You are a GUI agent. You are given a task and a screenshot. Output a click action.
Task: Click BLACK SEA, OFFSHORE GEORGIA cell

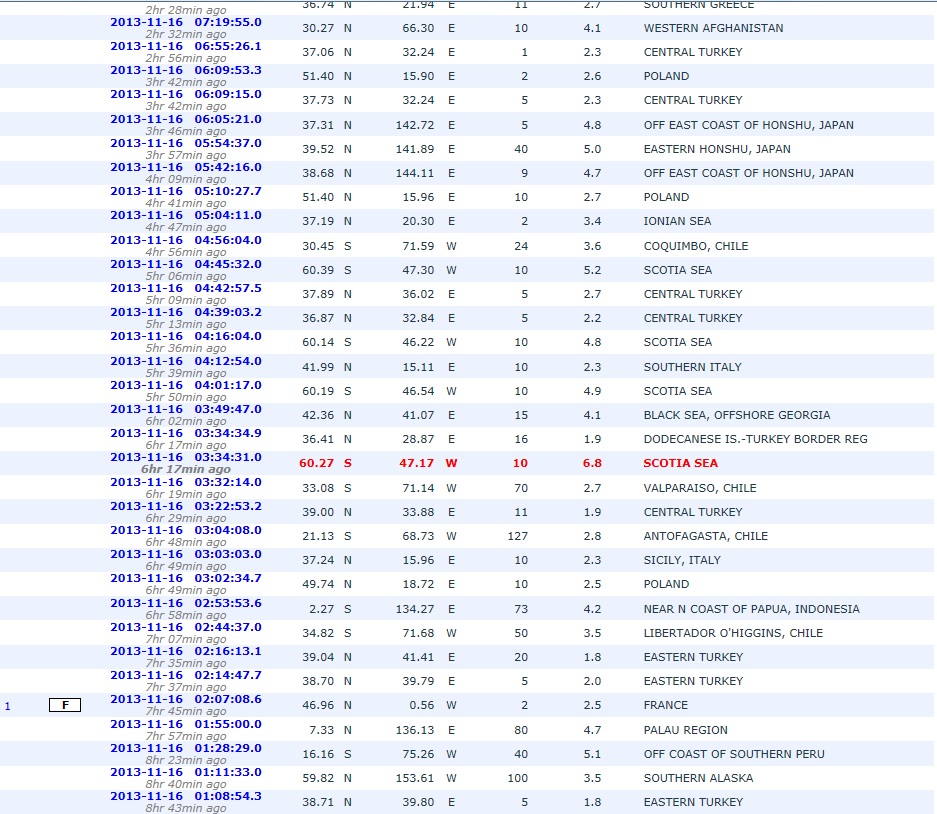pyautogui.click(x=737, y=415)
